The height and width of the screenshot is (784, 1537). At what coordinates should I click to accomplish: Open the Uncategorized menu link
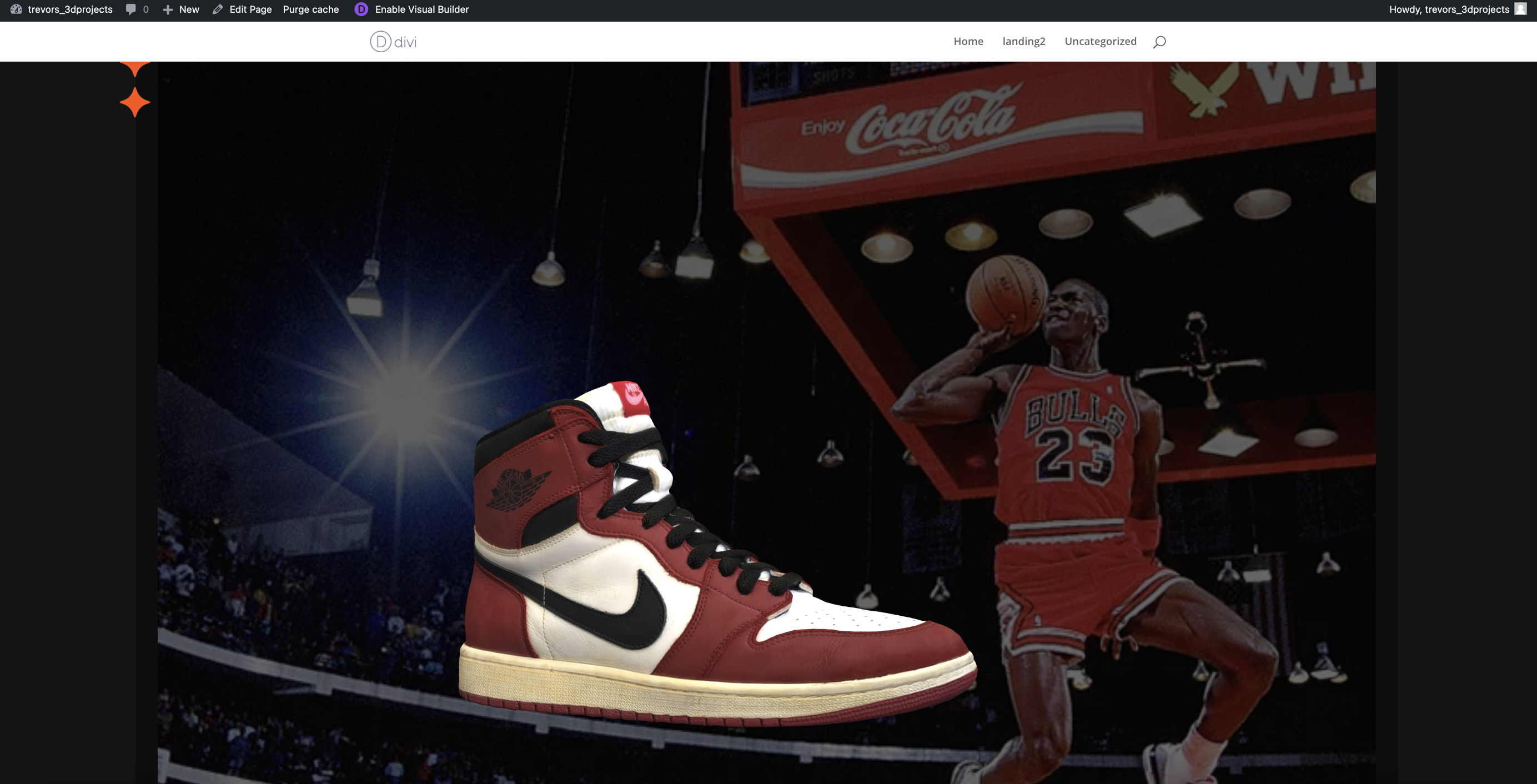pyautogui.click(x=1100, y=41)
